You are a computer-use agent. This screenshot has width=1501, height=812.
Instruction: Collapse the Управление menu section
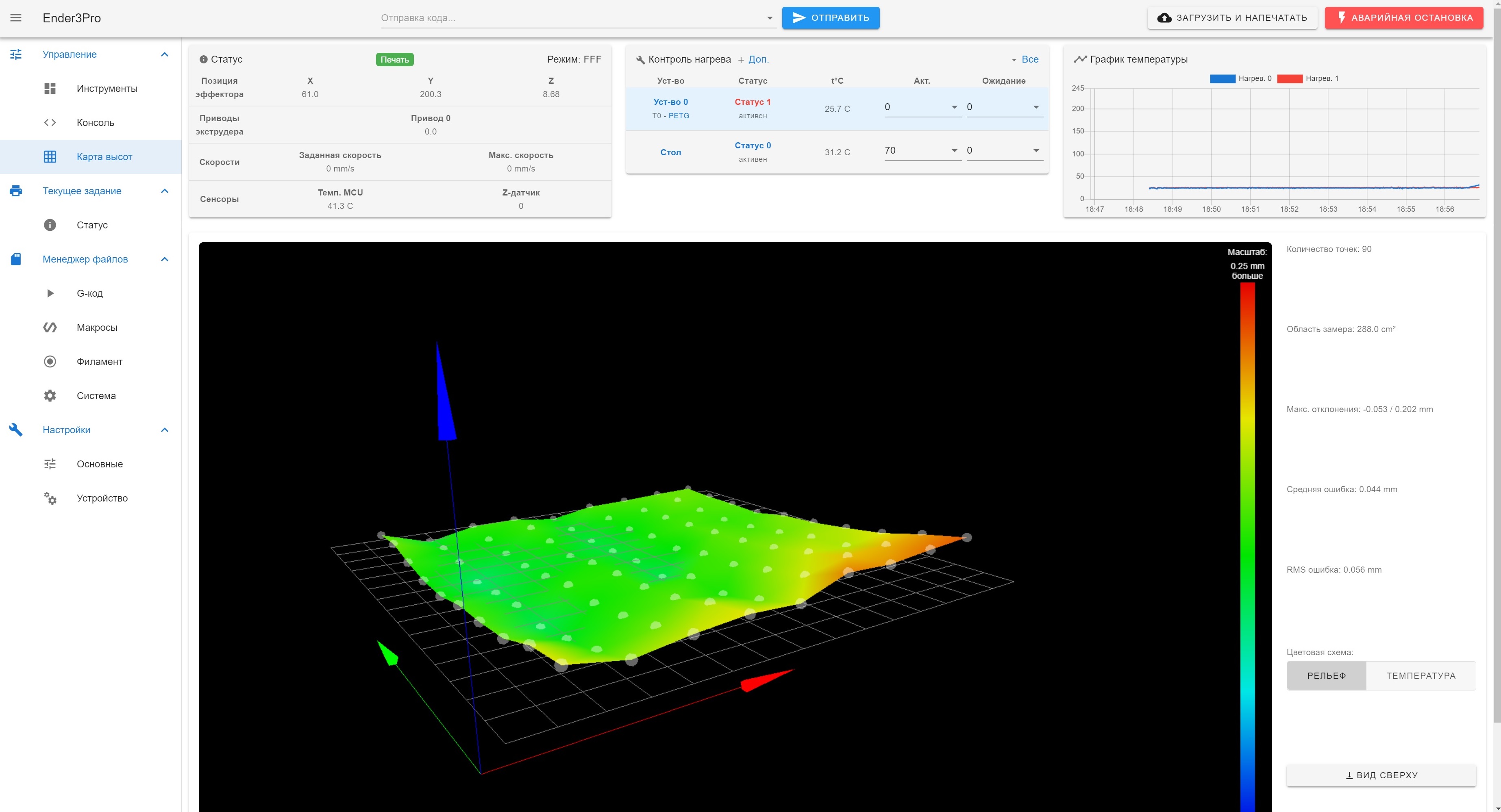164,54
